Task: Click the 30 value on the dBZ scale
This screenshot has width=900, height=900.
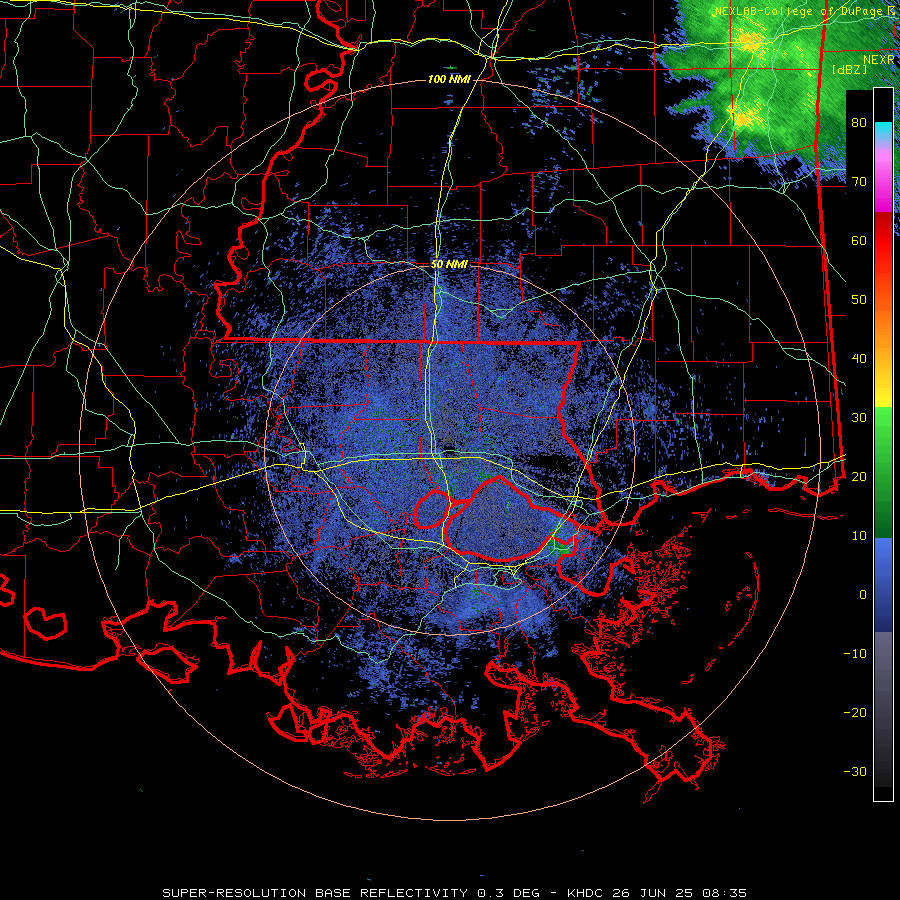Action: (x=859, y=418)
